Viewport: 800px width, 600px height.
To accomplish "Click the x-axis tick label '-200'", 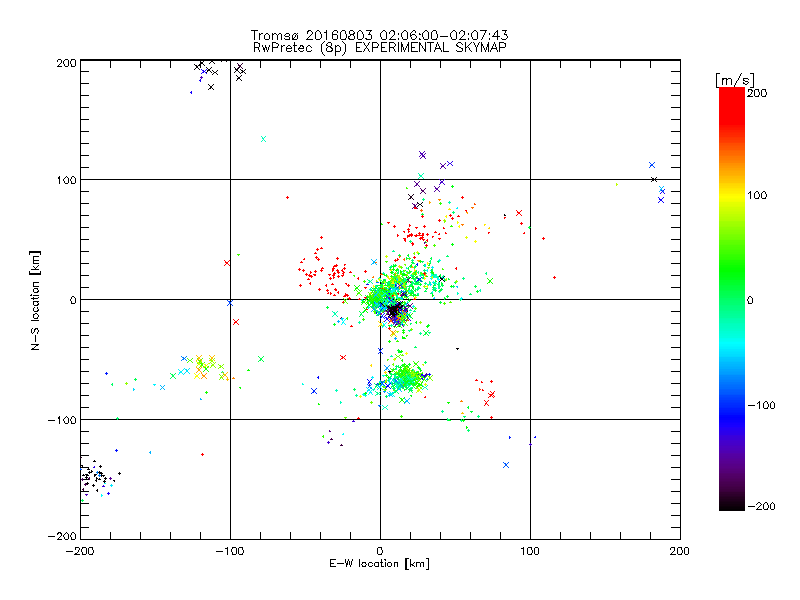I will pyautogui.click(x=80, y=551).
